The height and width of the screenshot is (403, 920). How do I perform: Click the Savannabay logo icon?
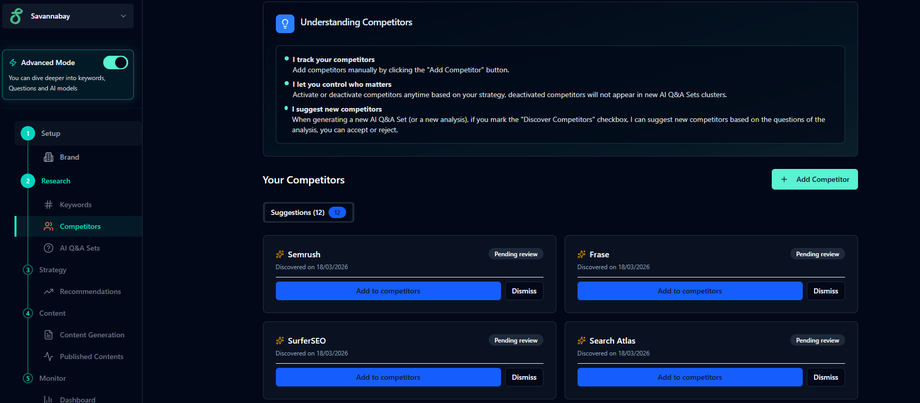coord(15,16)
